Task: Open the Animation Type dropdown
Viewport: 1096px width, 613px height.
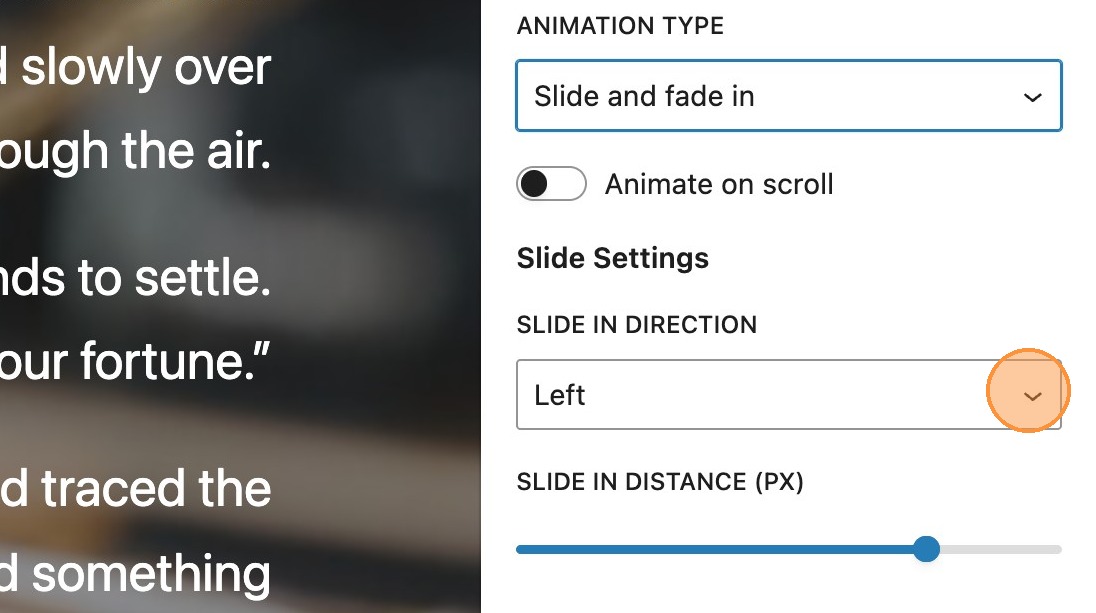Action: (787, 96)
